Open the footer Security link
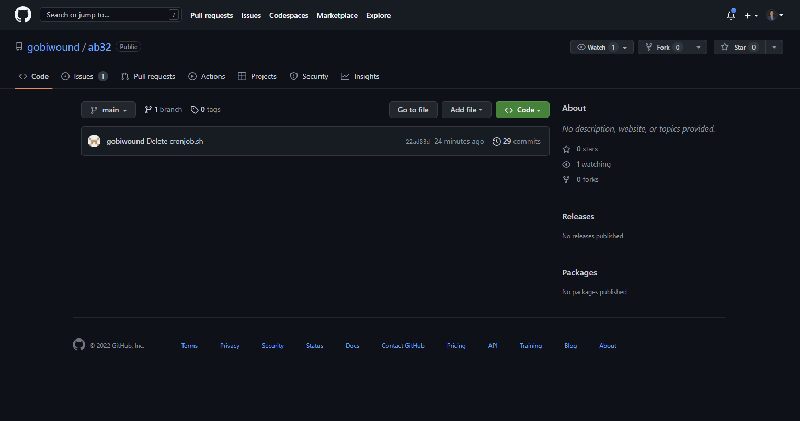This screenshot has width=800, height=421. click(x=272, y=345)
